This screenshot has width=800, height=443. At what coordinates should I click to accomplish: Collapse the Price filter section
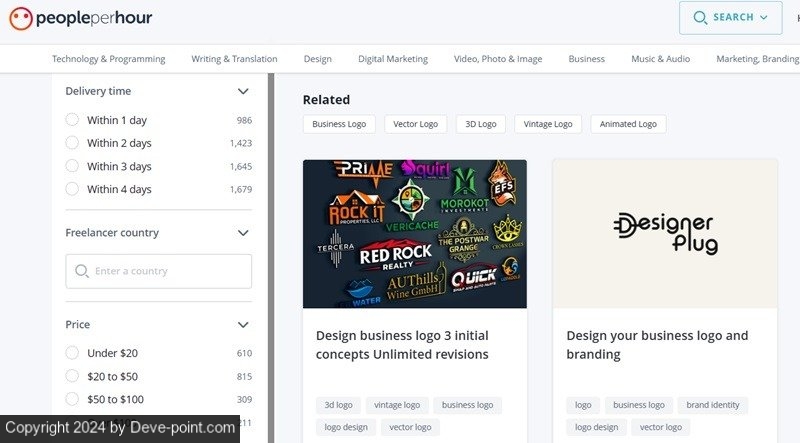(x=243, y=325)
